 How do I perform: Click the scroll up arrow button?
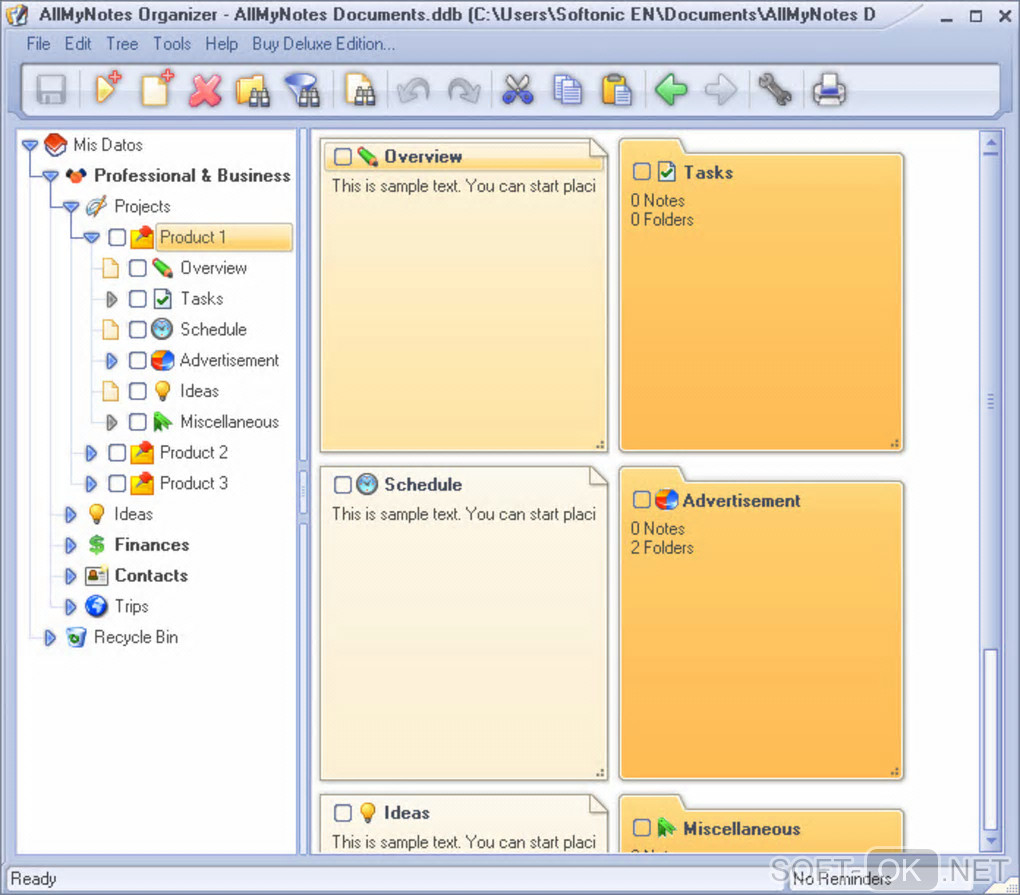point(990,144)
